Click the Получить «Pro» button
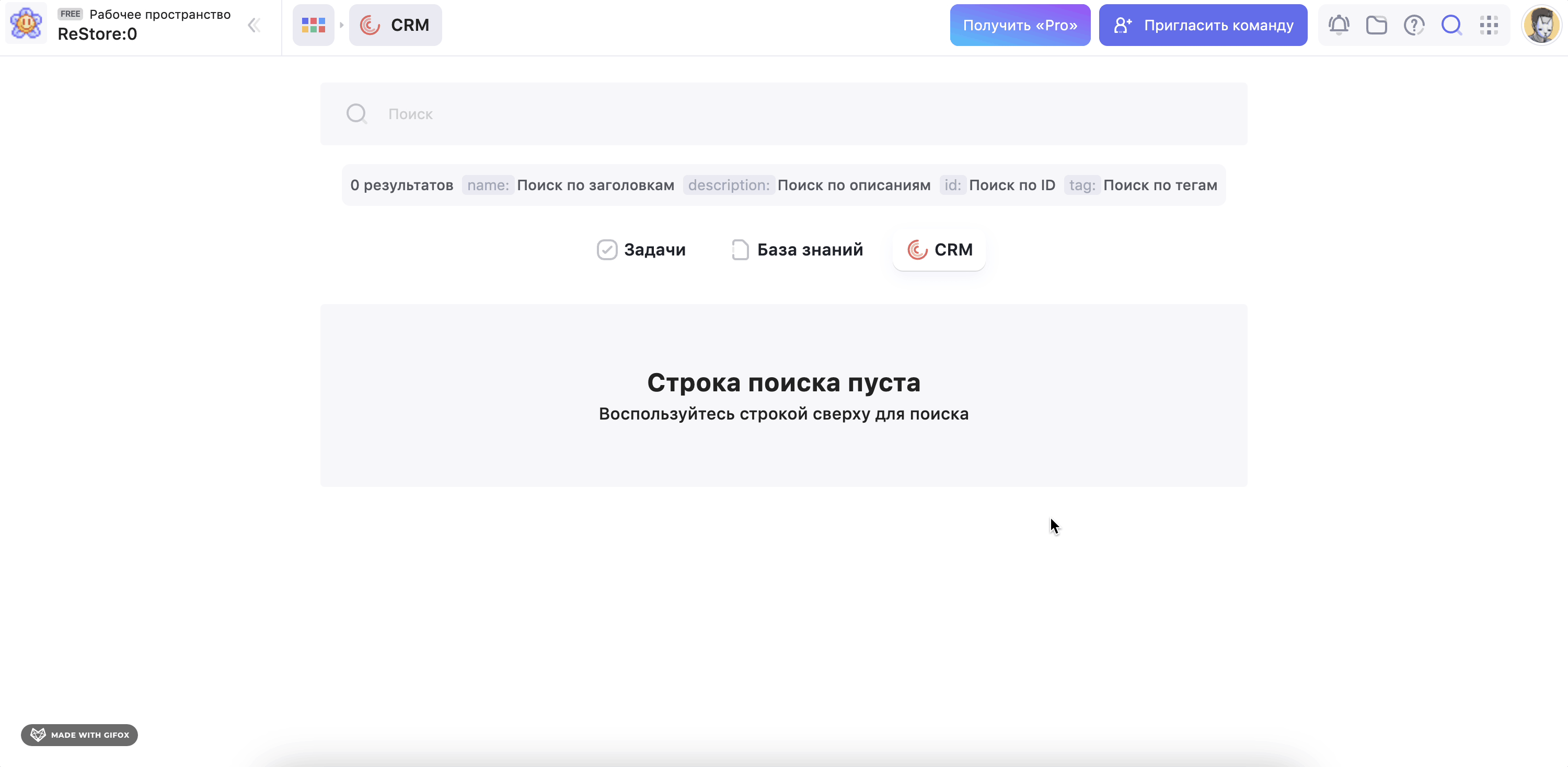The image size is (1568, 767). [1020, 25]
